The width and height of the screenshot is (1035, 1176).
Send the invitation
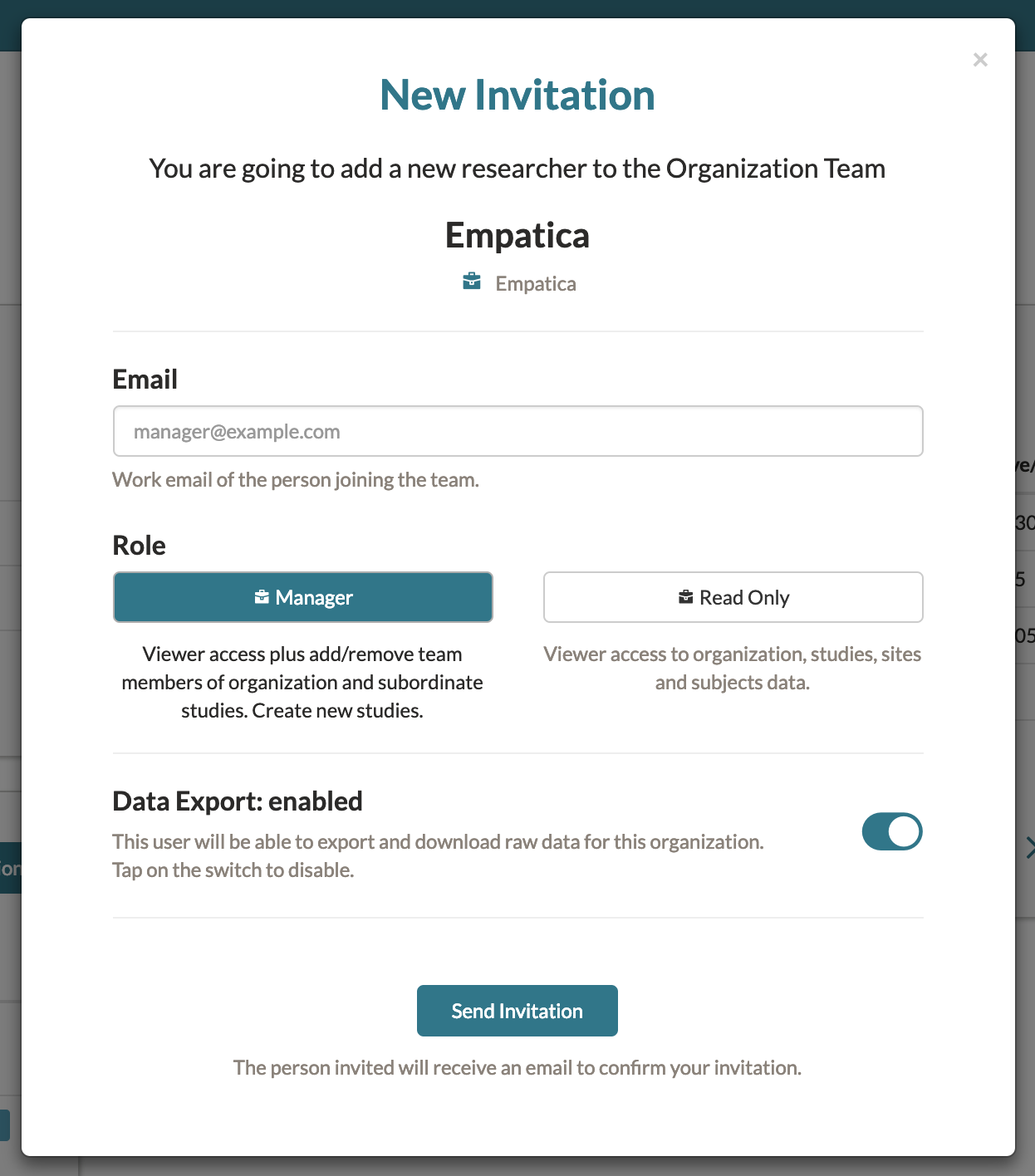[x=517, y=1011]
